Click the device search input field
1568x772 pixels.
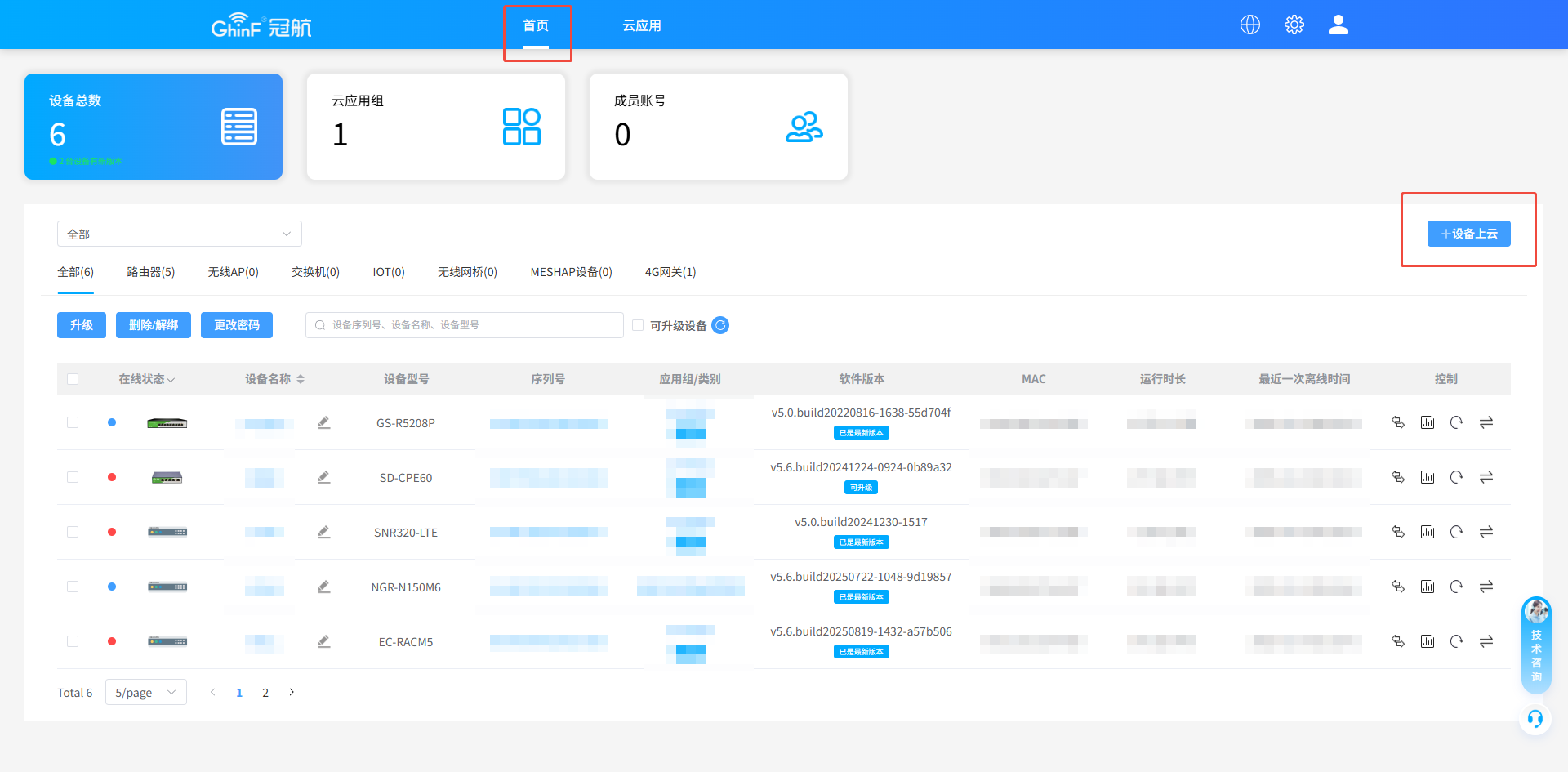pyautogui.click(x=465, y=325)
